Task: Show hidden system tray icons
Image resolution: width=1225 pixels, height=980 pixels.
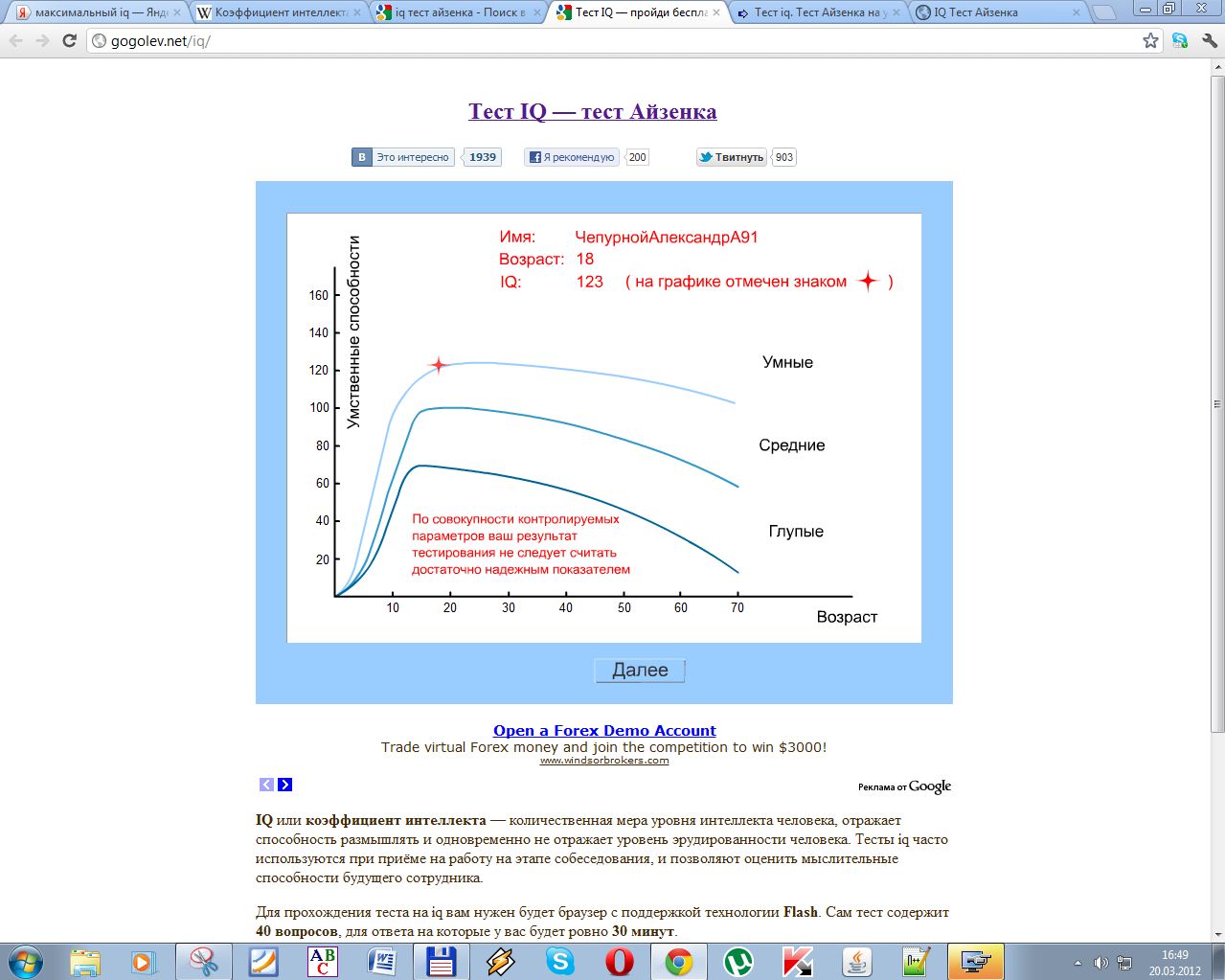Action: tap(1078, 962)
